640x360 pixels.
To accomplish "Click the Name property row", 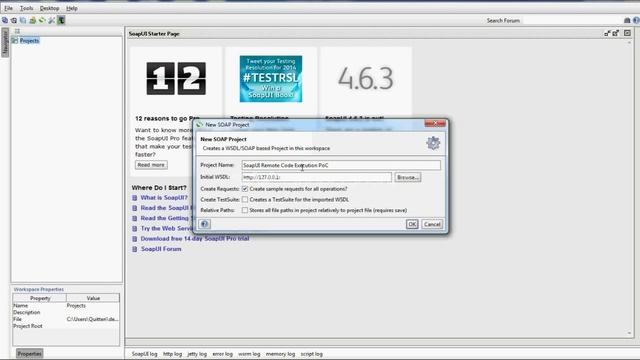I will [66, 305].
